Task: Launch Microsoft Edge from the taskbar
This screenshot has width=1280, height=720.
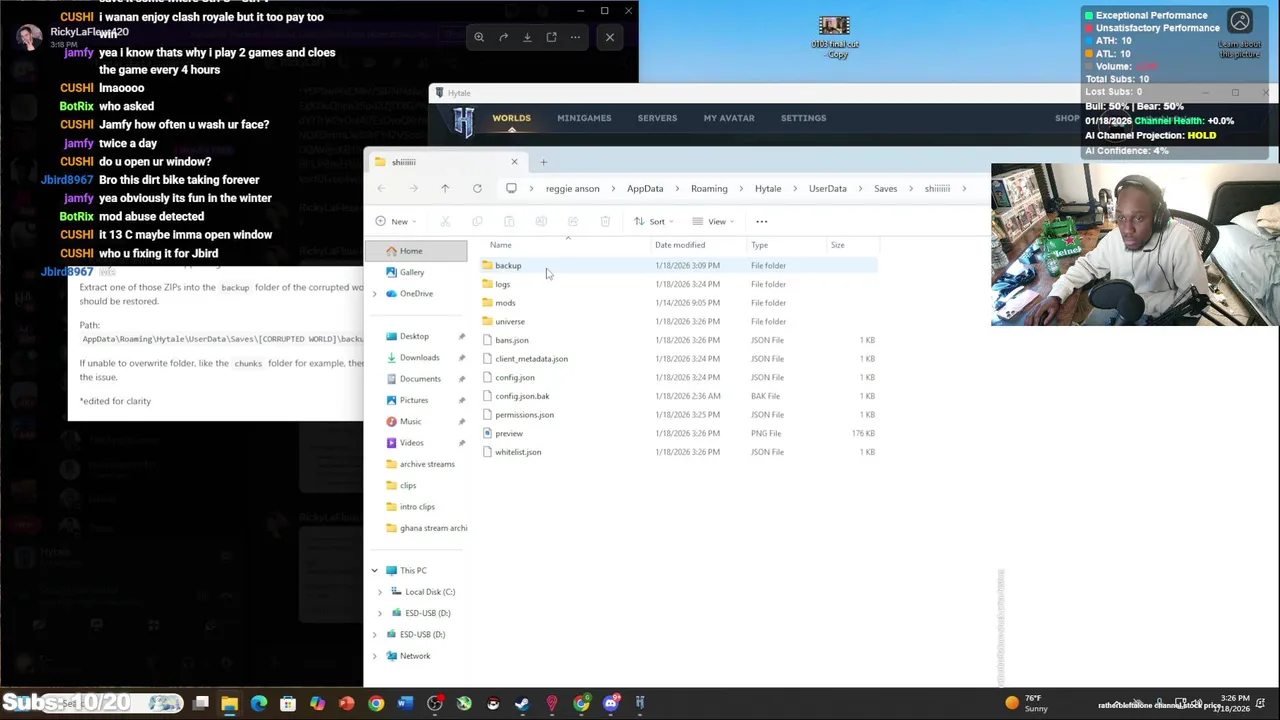Action: [x=259, y=704]
